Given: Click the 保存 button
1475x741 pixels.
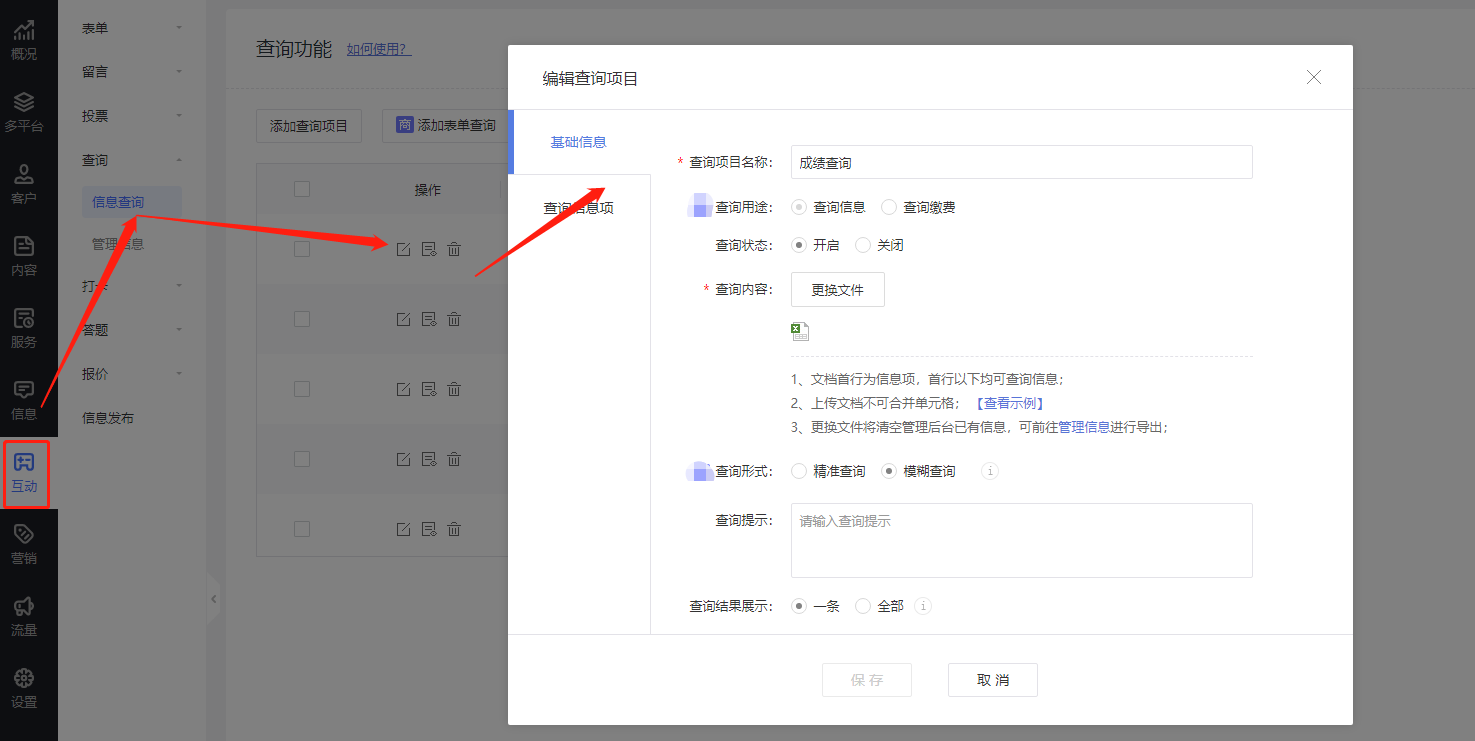Looking at the screenshot, I should pos(867,680).
